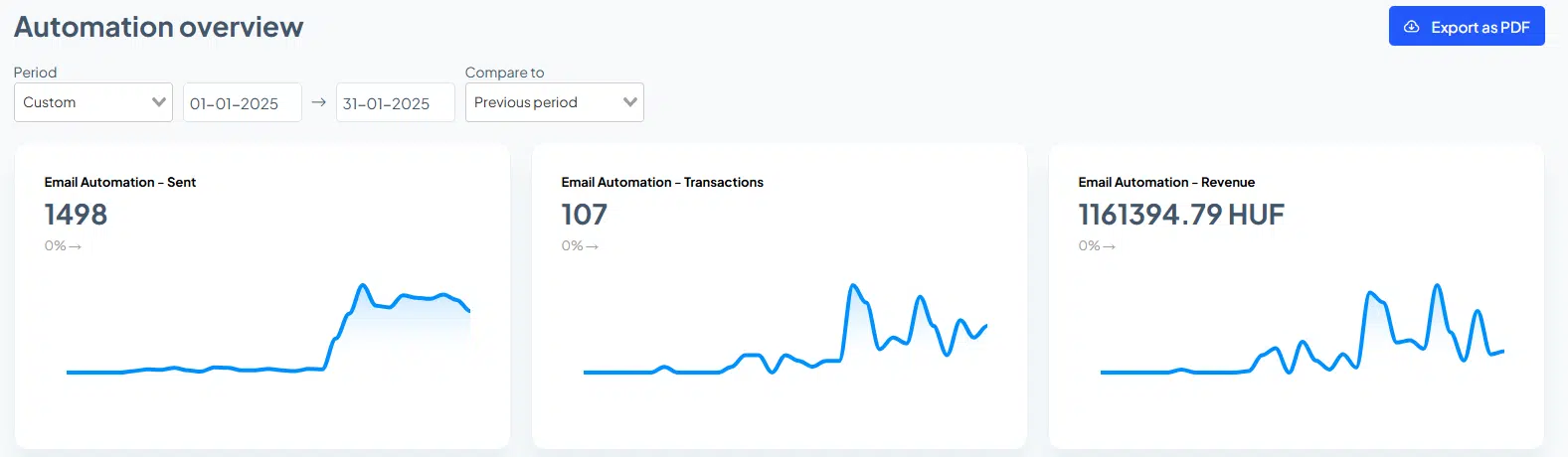Click the end date field 31-01-2025
The width and height of the screenshot is (1568, 457).
[395, 103]
